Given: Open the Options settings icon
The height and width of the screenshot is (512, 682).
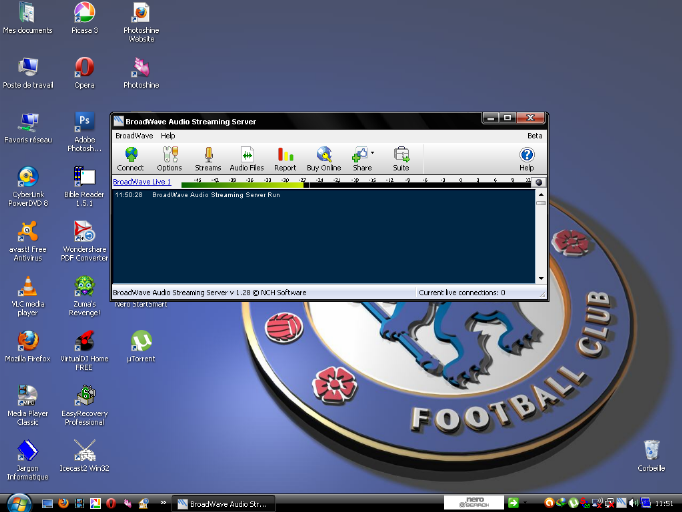Looking at the screenshot, I should pos(169,159).
